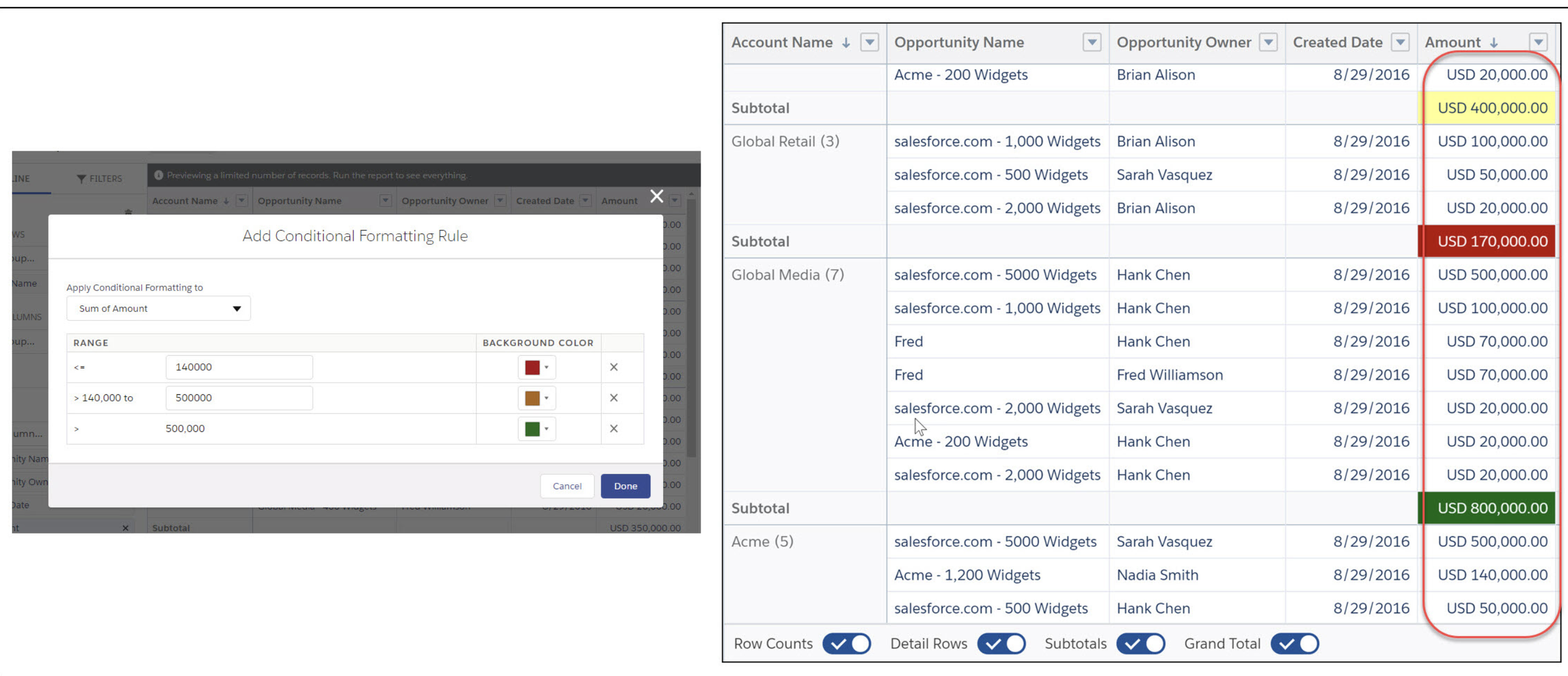Click the info icon in preview banner
This screenshot has height=676, width=1568.
pyautogui.click(x=158, y=176)
